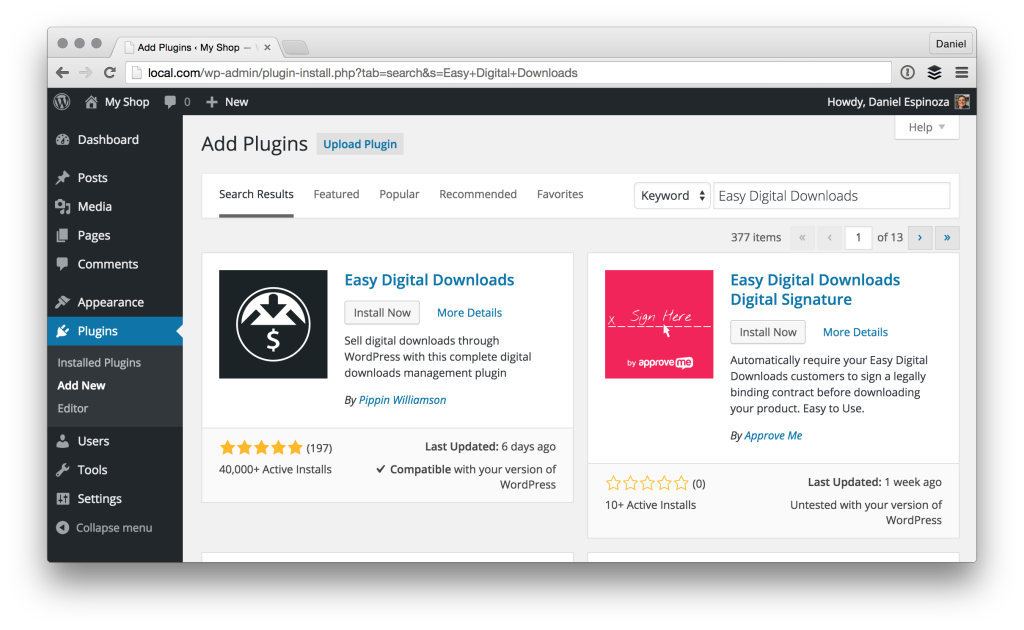Click the five-star rating for Easy Digital Downloads
This screenshot has height=630, width=1024.
[261, 447]
